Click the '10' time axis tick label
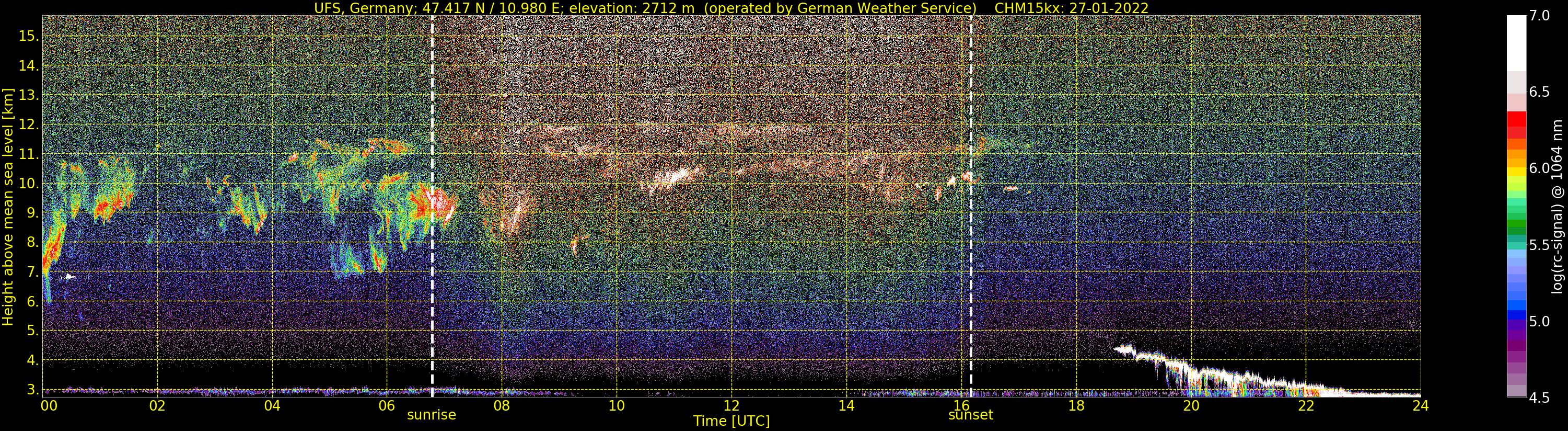 617,405
